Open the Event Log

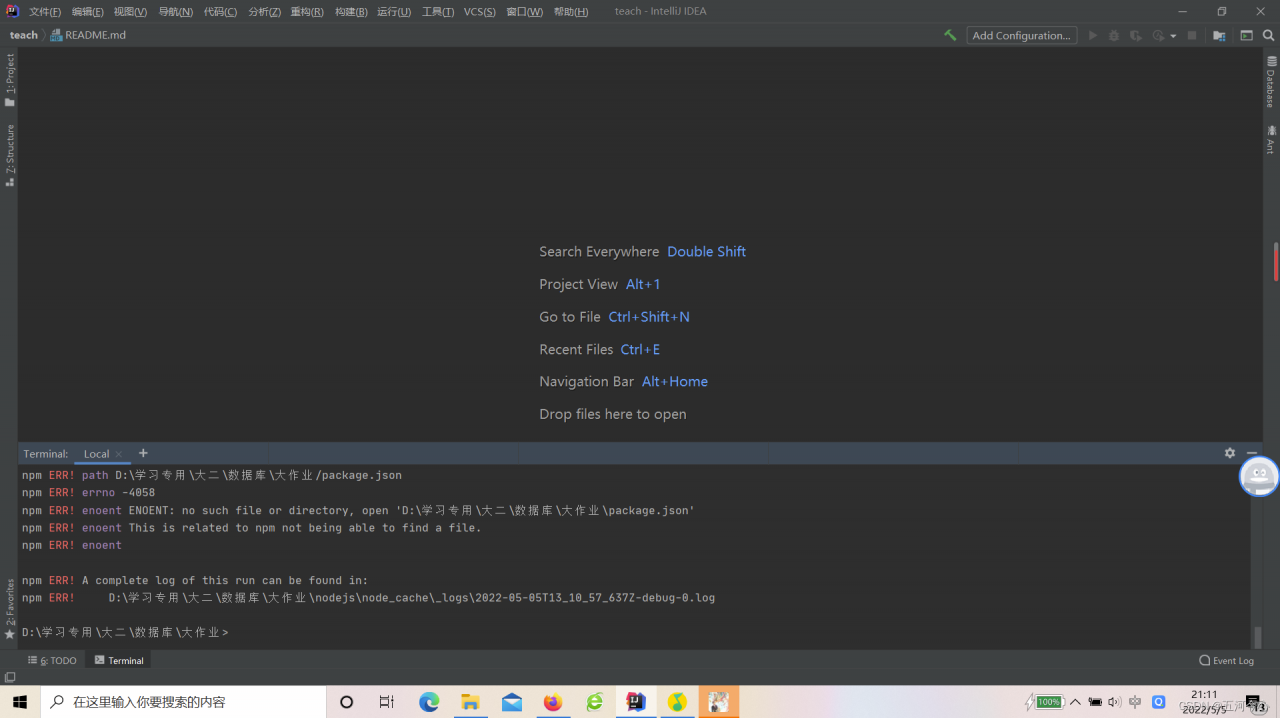pos(1226,660)
